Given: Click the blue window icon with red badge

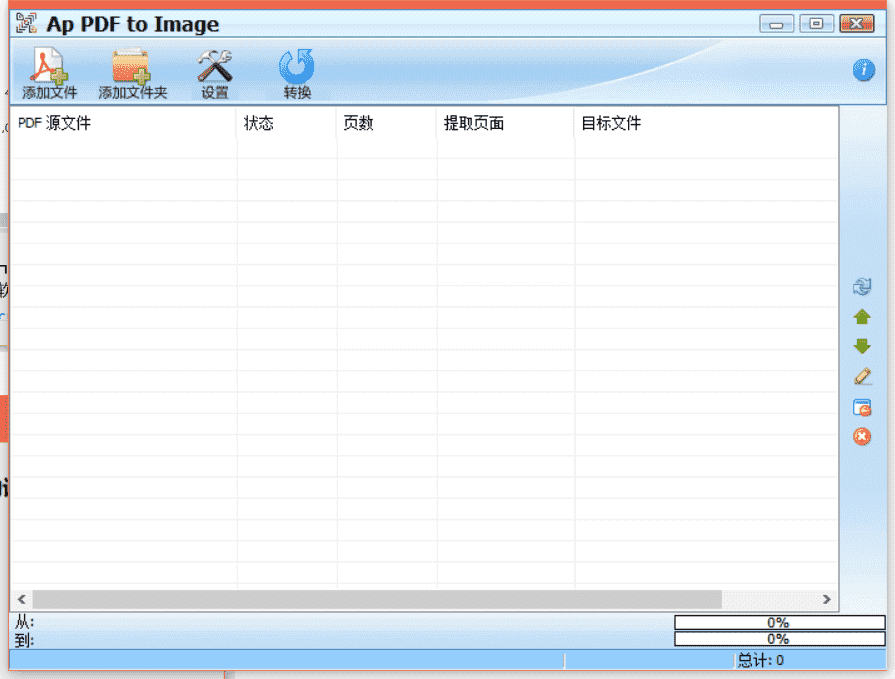Looking at the screenshot, I should (862, 407).
